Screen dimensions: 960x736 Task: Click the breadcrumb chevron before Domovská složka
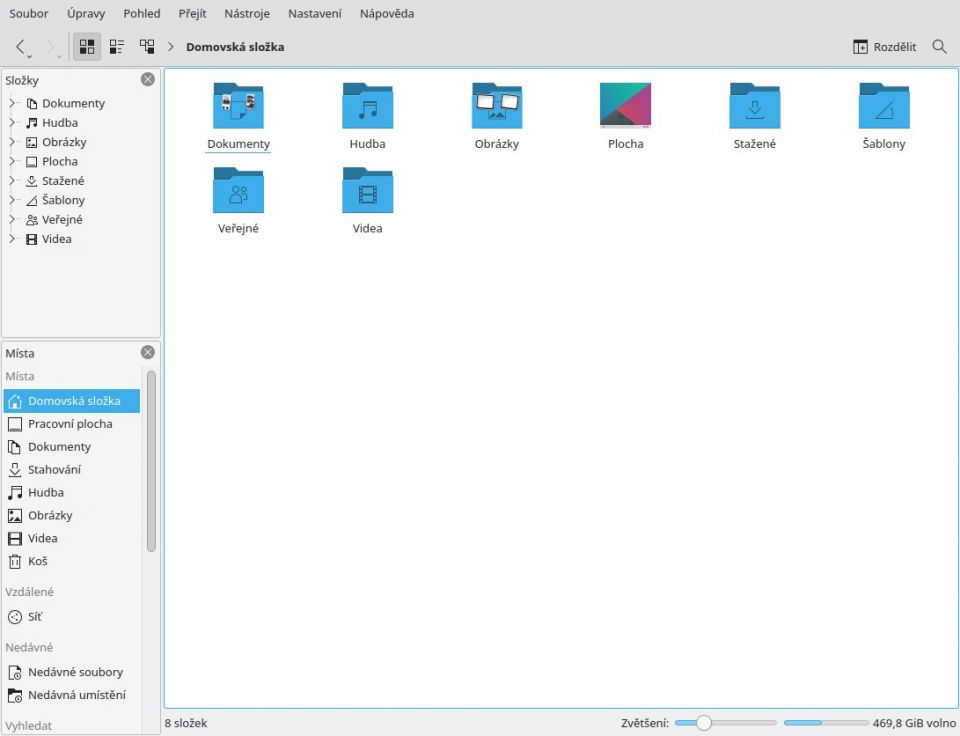click(171, 47)
